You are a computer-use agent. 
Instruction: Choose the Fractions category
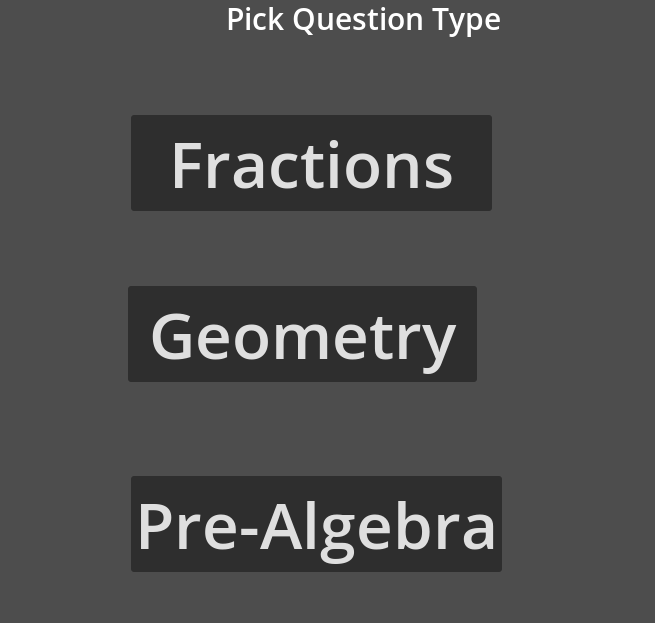tap(311, 163)
